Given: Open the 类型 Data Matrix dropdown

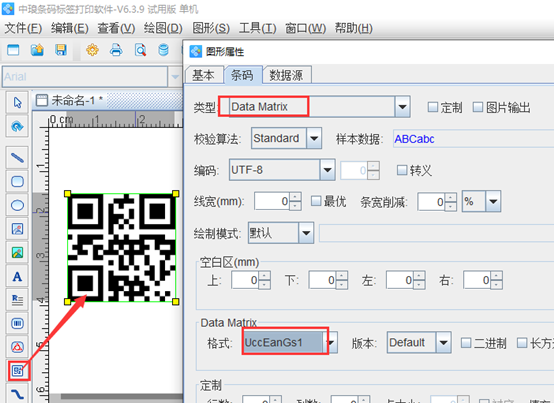Looking at the screenshot, I should [402, 107].
